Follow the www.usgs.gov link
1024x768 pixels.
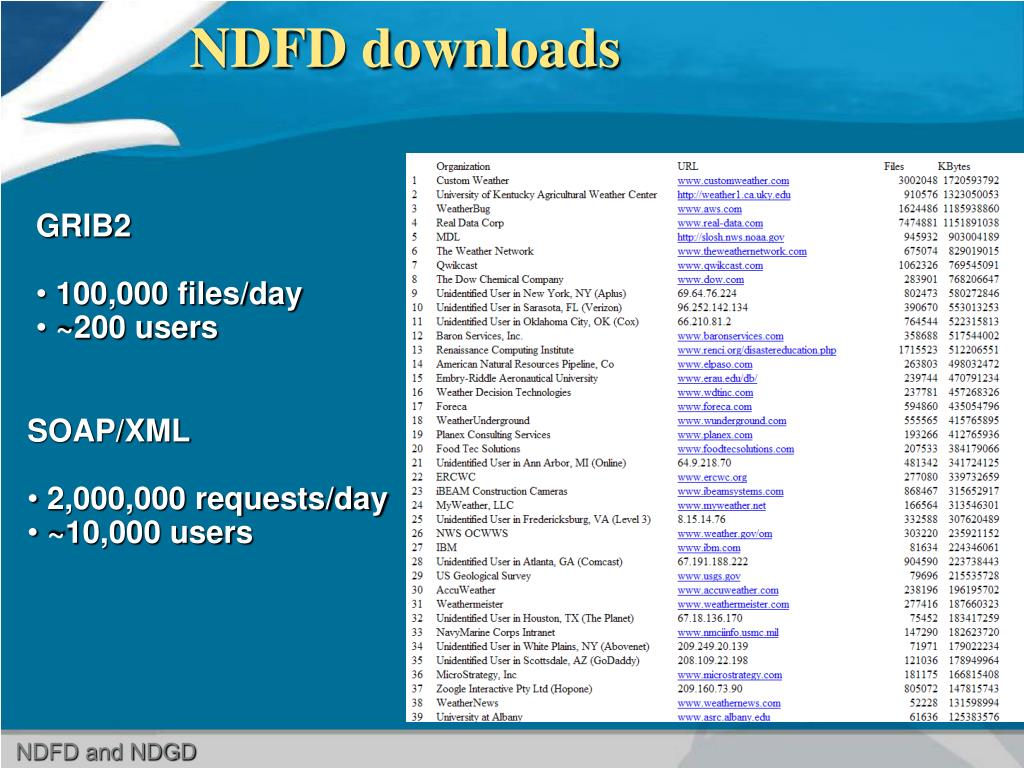[x=709, y=576]
